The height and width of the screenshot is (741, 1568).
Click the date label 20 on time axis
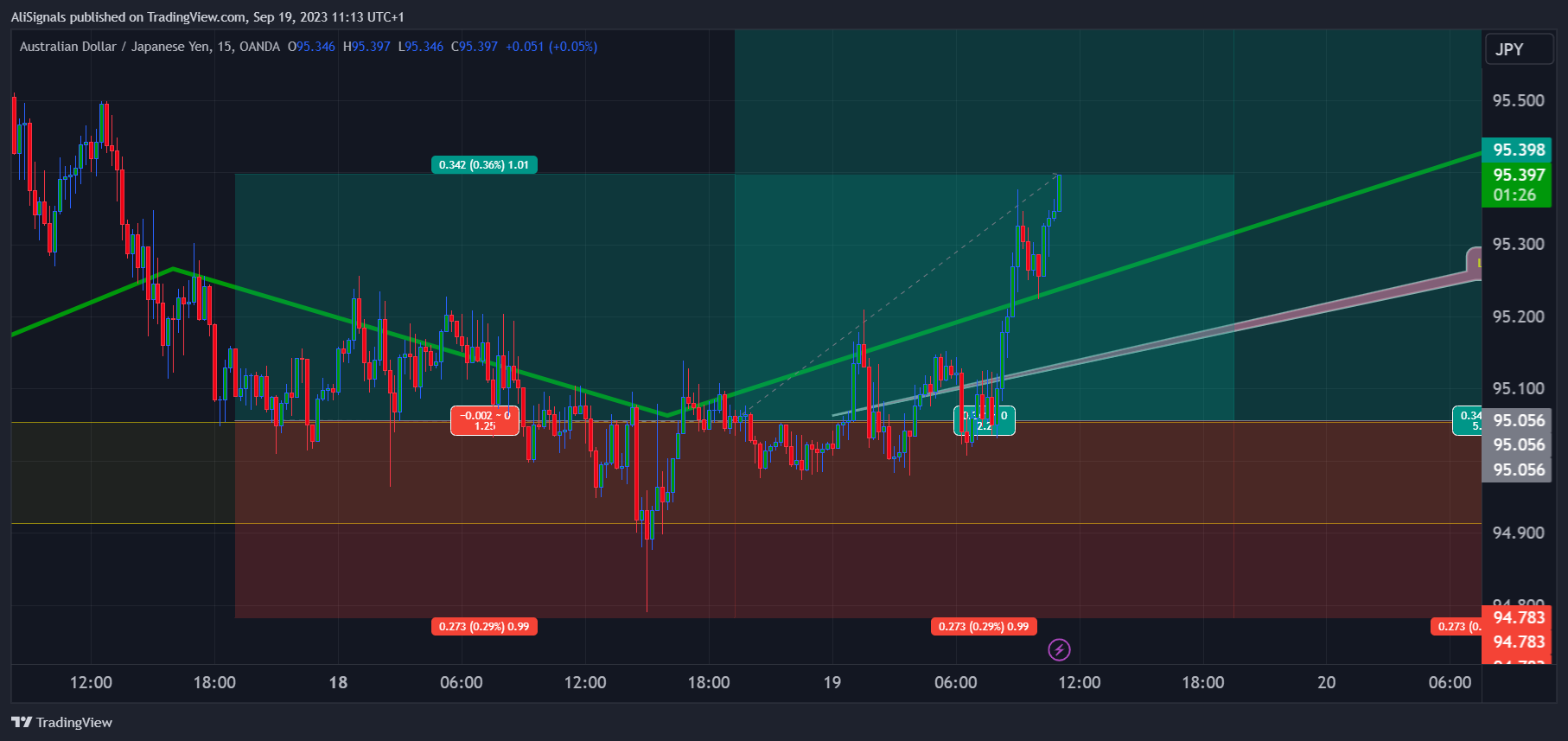click(1327, 682)
